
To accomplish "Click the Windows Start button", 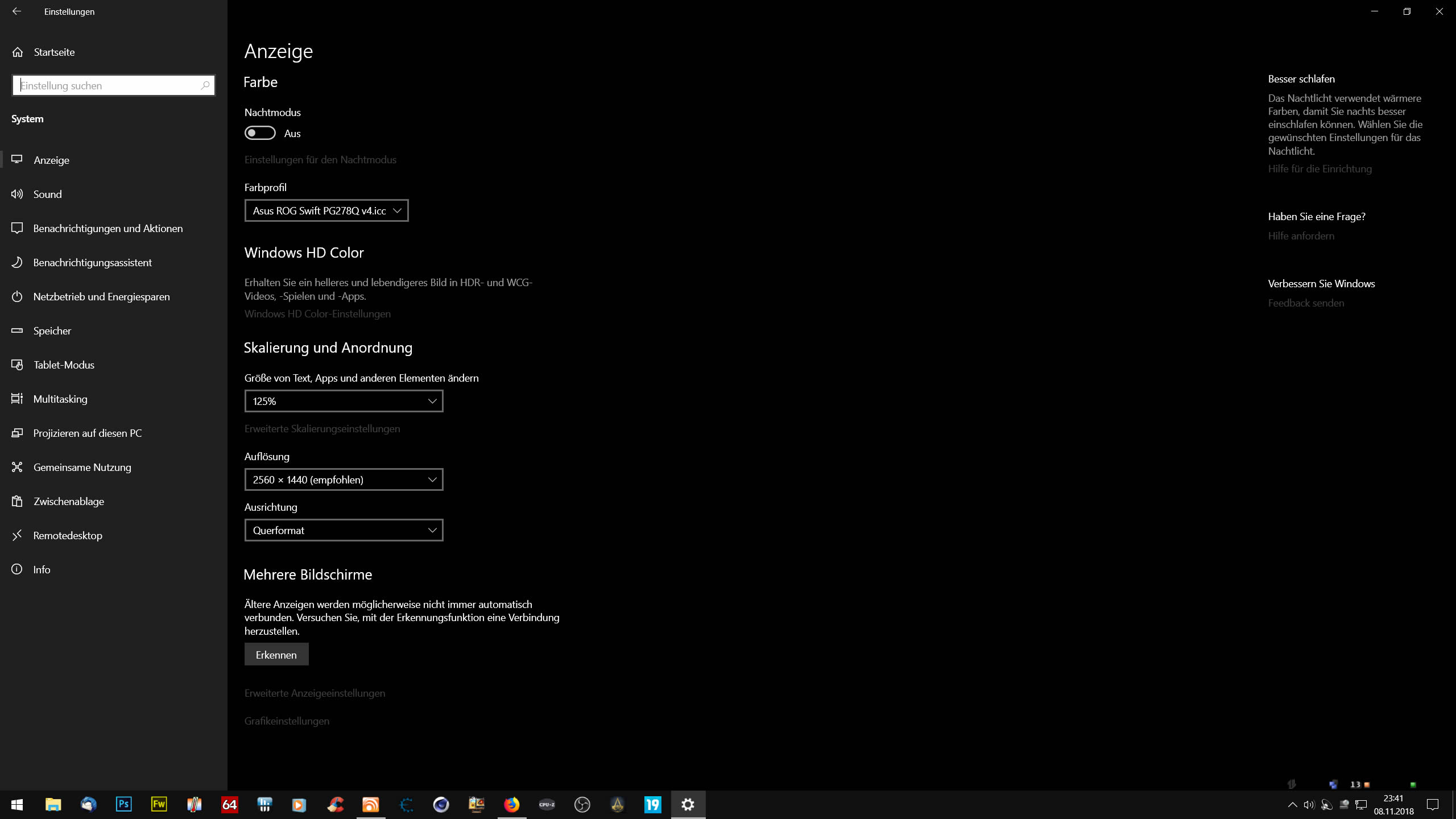I will coord(17,804).
